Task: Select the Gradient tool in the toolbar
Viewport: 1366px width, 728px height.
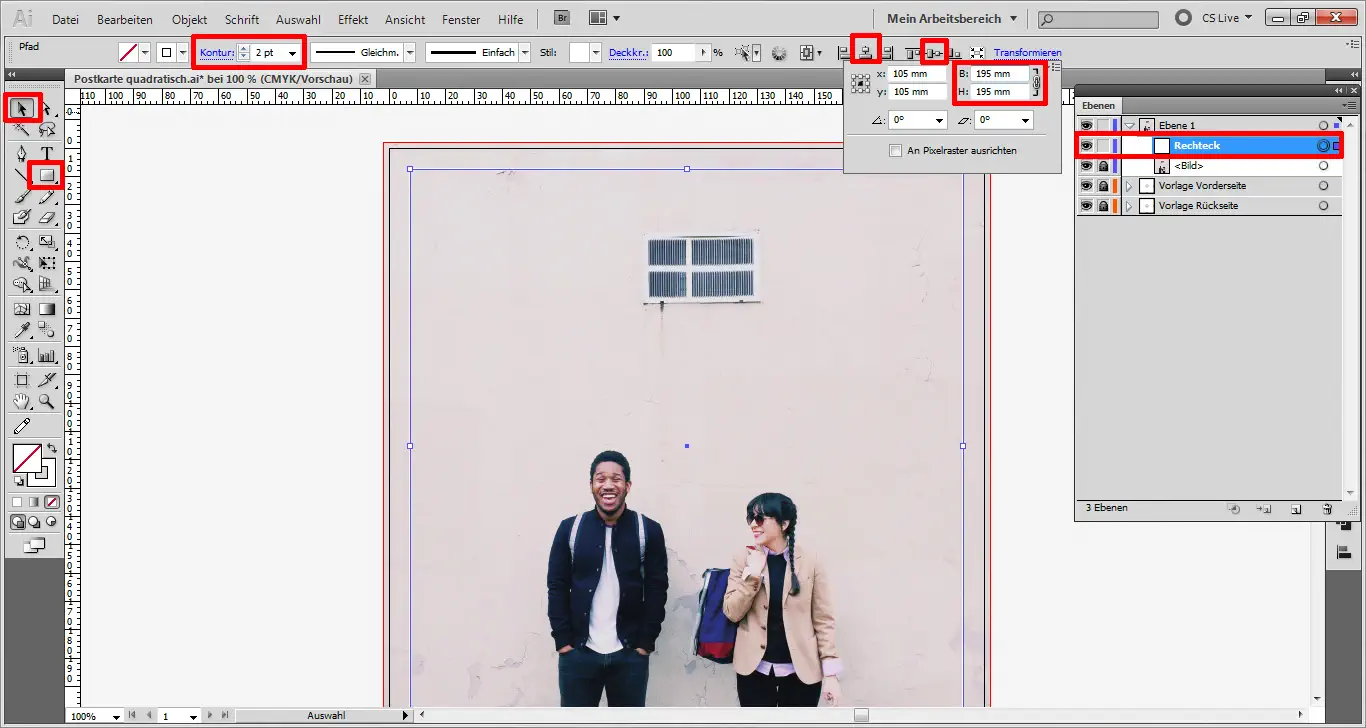Action: 46,308
